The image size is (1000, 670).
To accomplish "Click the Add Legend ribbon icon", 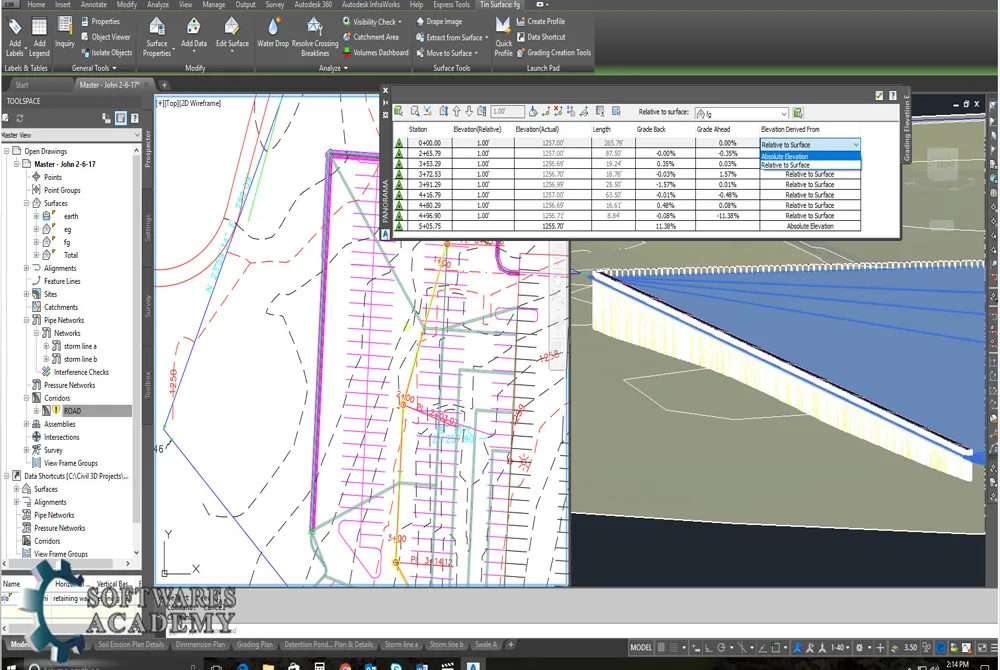I will click(39, 37).
